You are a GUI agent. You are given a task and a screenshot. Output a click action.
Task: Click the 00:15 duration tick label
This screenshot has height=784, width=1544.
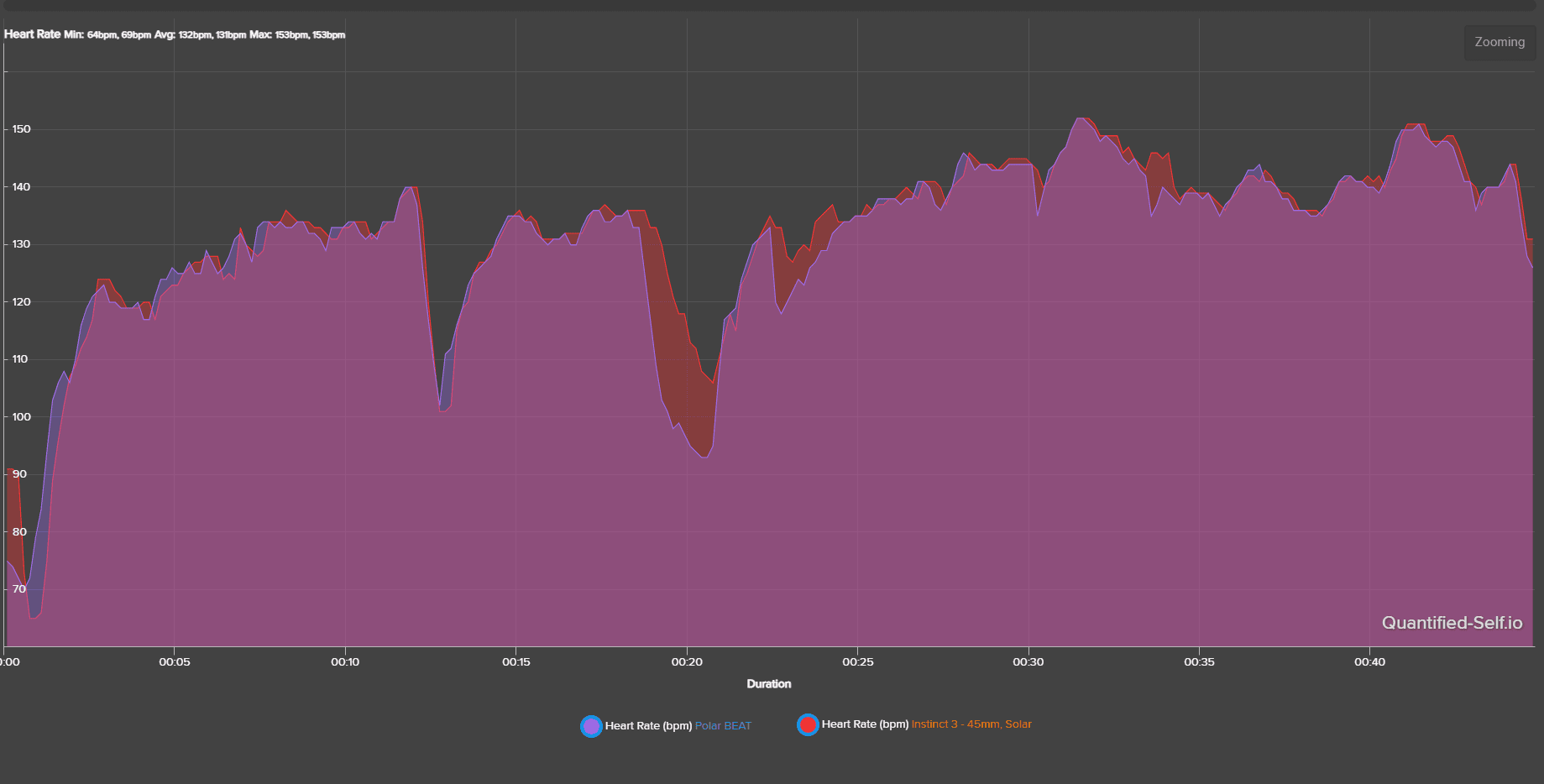(516, 662)
